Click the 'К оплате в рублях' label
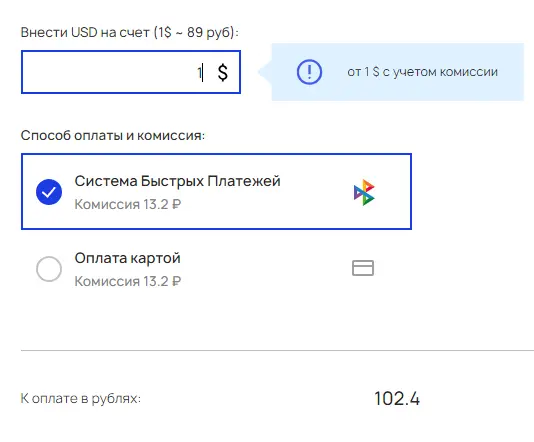 coord(81,398)
